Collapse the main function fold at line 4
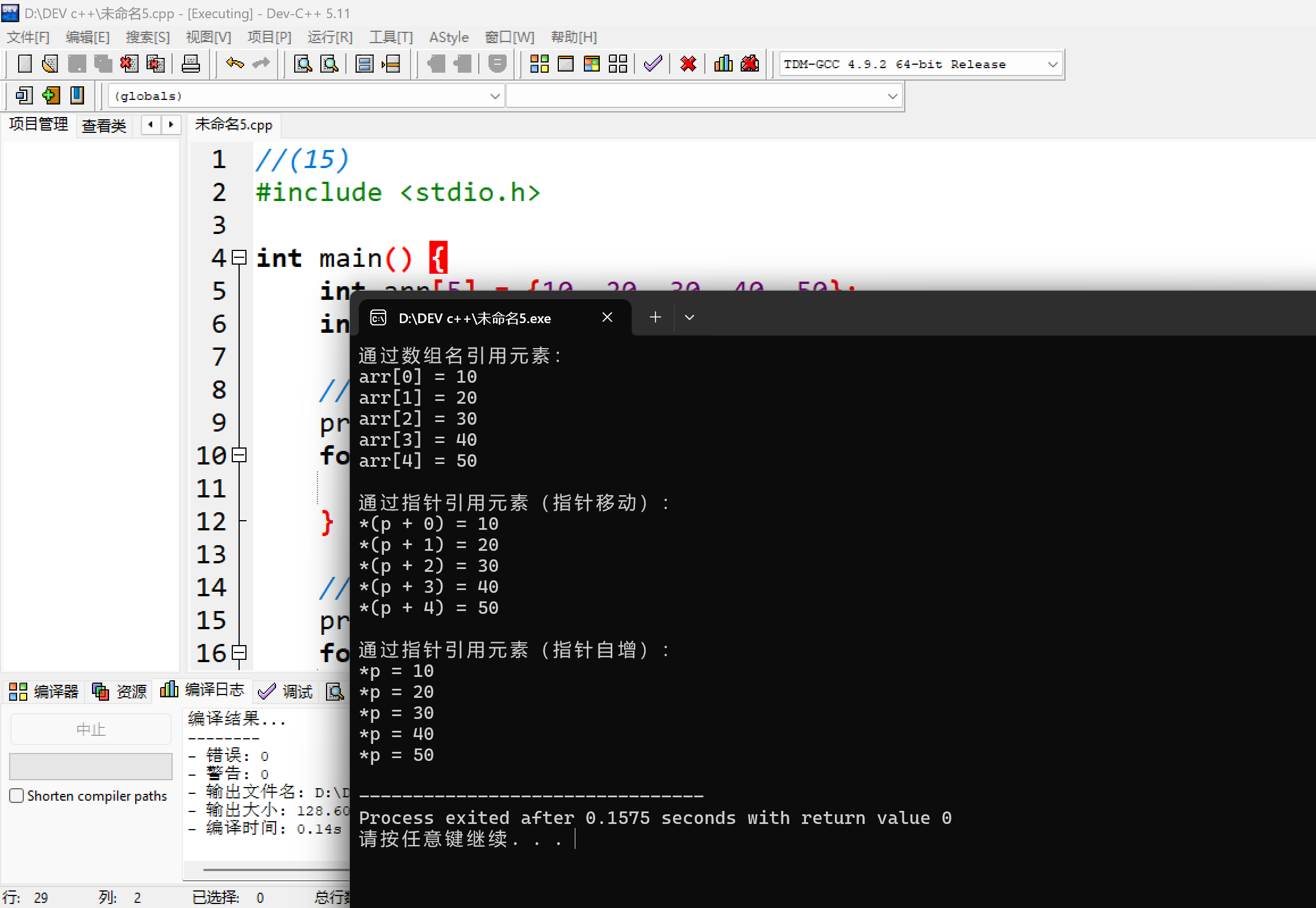Screen dimensions: 1316x908 pyautogui.click(x=240, y=258)
